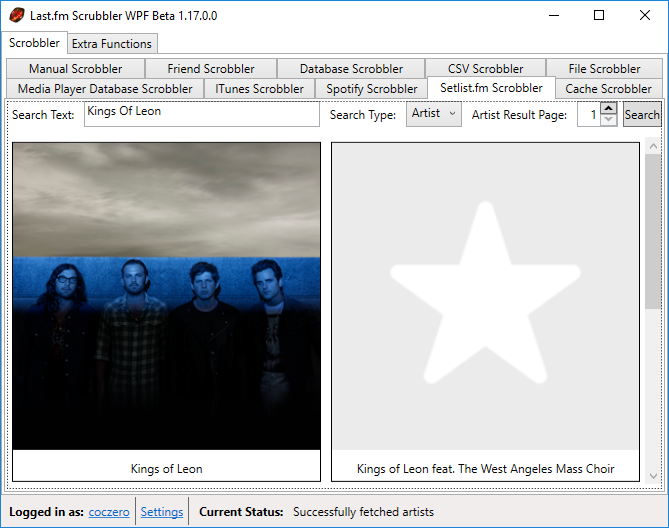Screen dimensions: 669x528
Task: Click the Kings of Leon feat. choir caption
Action: tap(486, 469)
